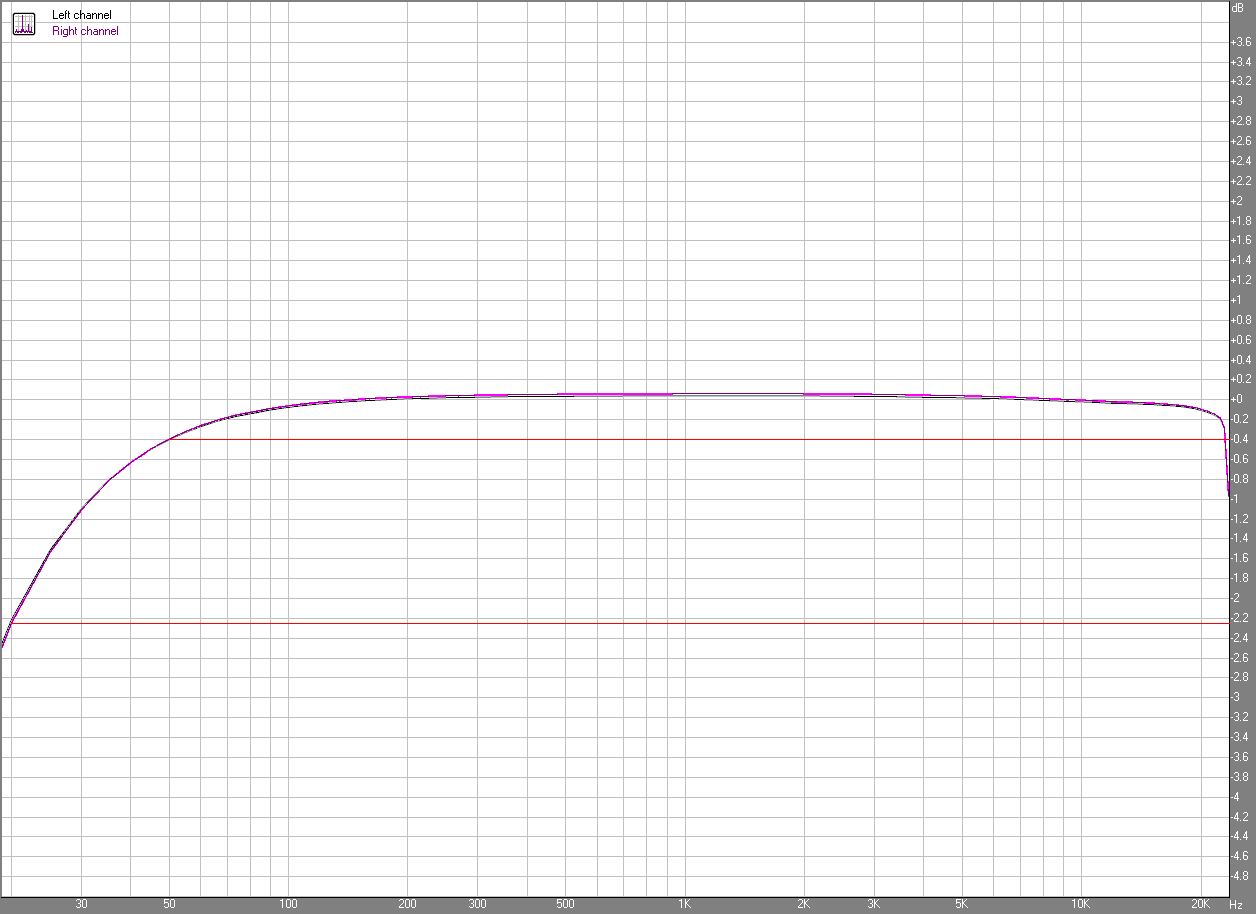Click the '5K' frequency axis label
This screenshot has width=1256, height=914.
click(x=961, y=904)
